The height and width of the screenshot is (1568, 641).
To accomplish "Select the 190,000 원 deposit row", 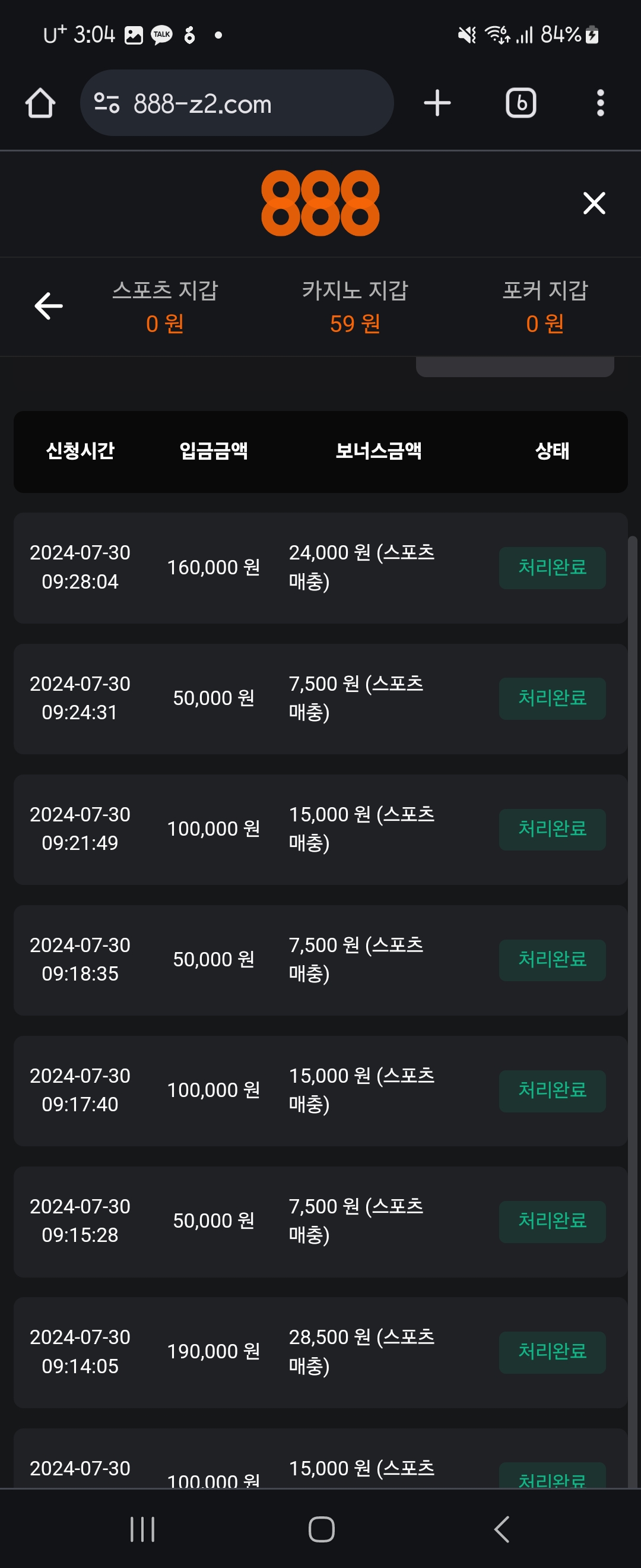I will pyautogui.click(x=214, y=1352).
